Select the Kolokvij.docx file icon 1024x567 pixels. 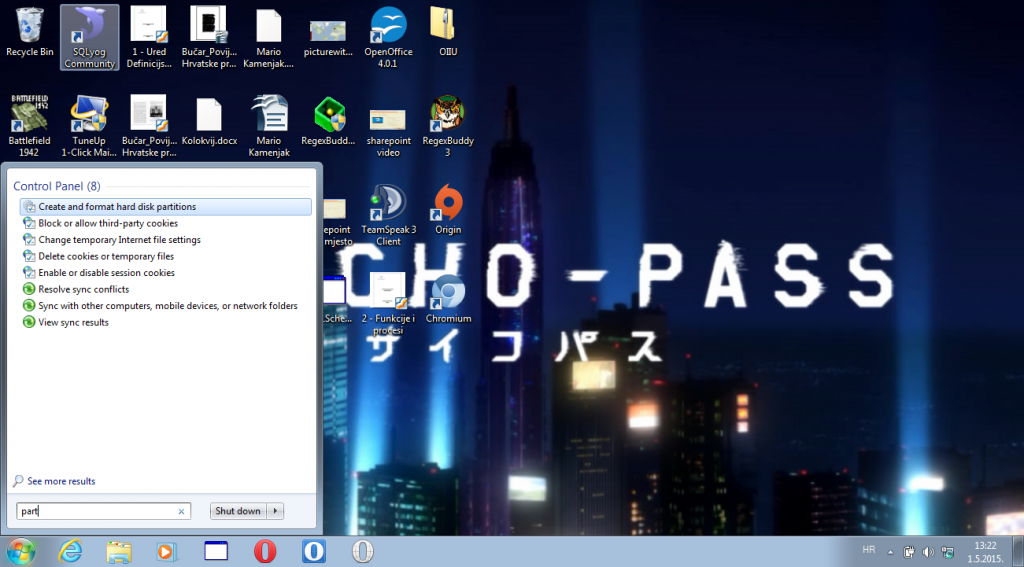[209, 122]
